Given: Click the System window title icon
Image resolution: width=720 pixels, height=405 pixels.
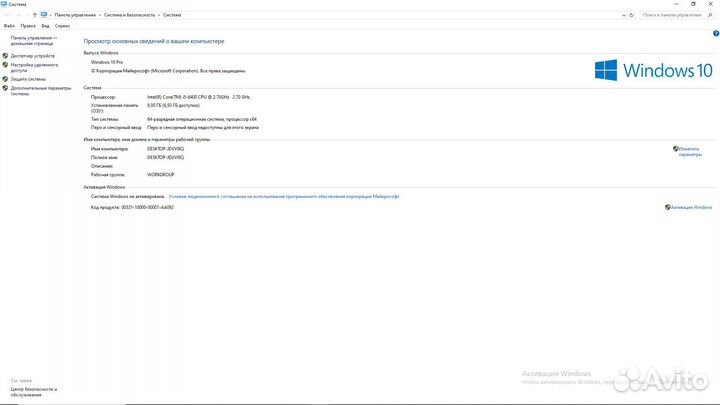Looking at the screenshot, I should tap(4, 4).
